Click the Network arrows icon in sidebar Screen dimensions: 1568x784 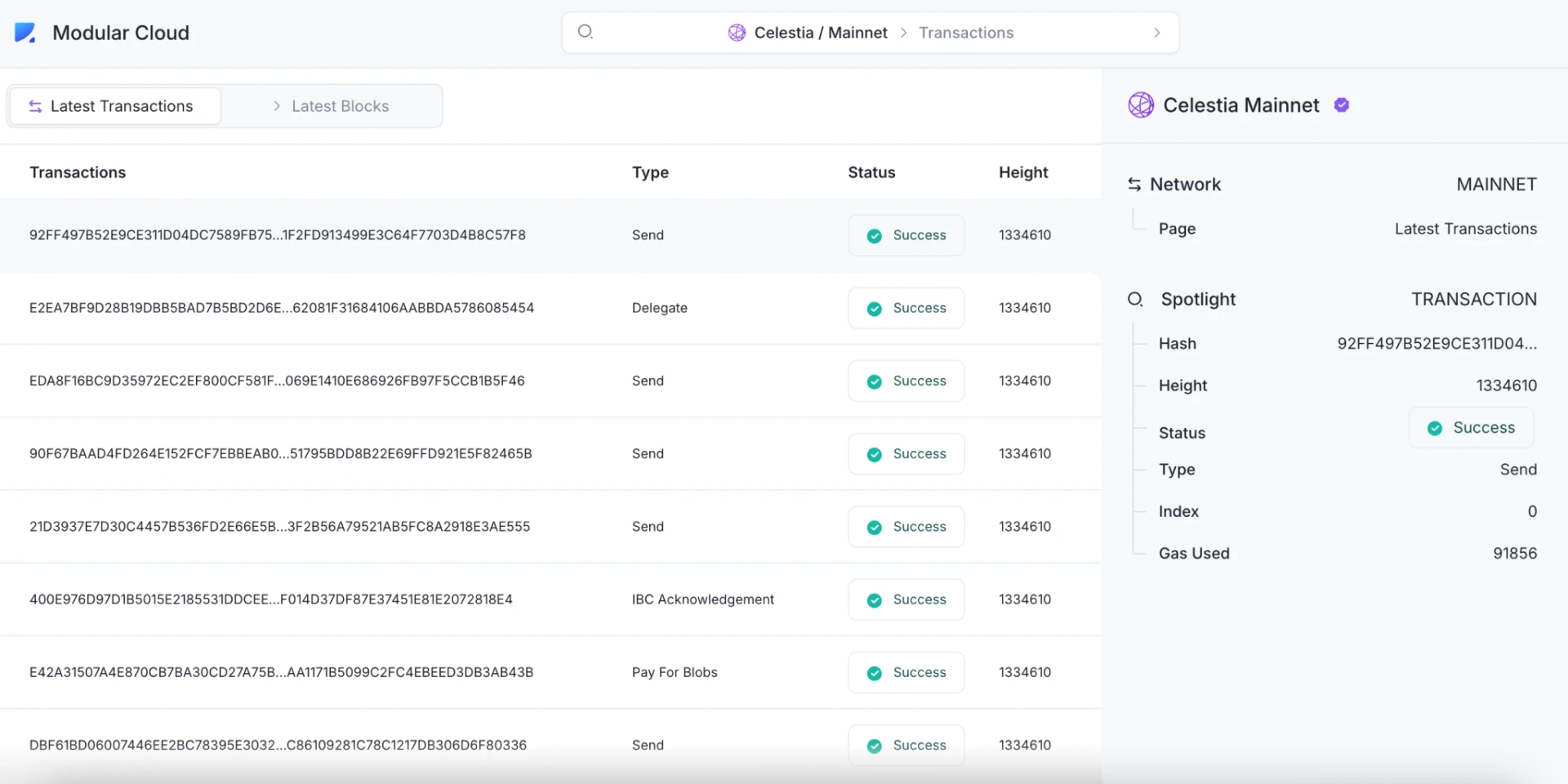pos(1134,185)
